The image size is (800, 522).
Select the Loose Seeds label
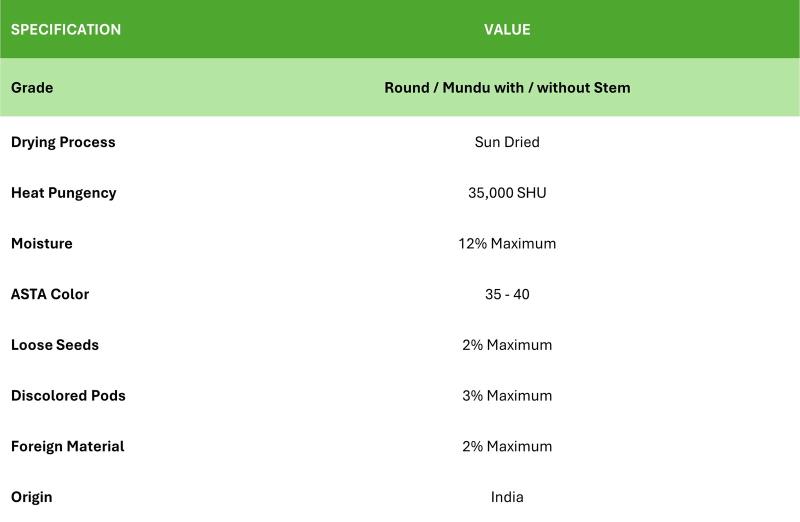(x=55, y=345)
